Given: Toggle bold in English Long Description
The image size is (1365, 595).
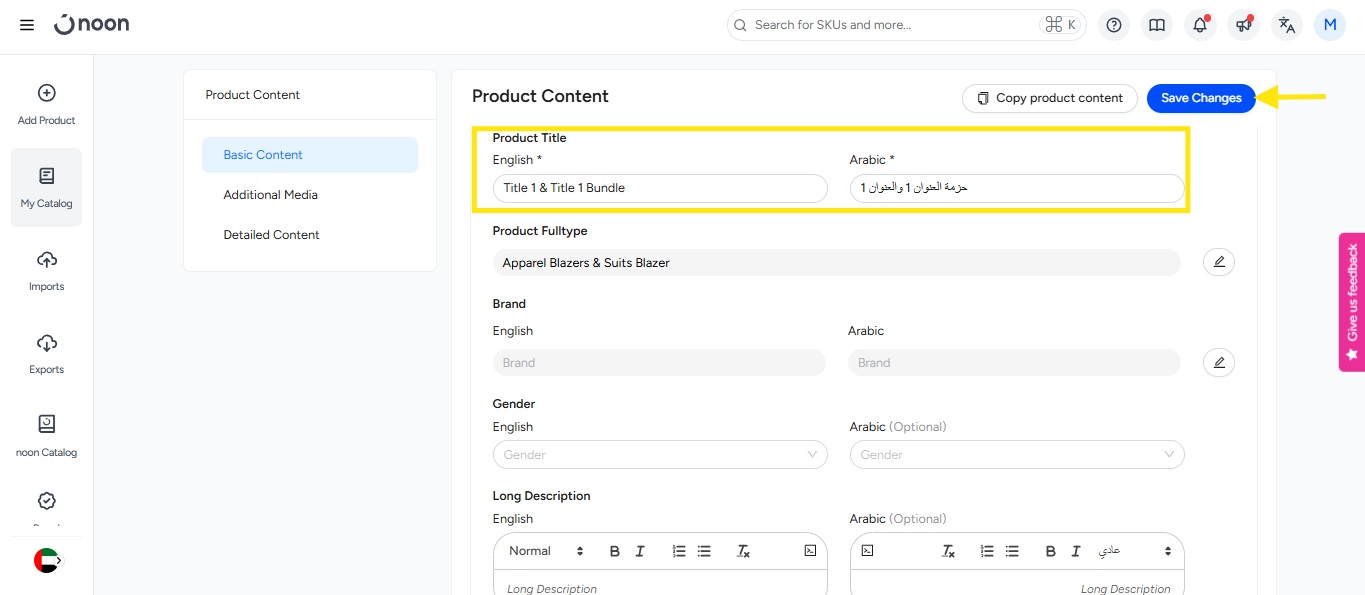Looking at the screenshot, I should pyautogui.click(x=614, y=551).
